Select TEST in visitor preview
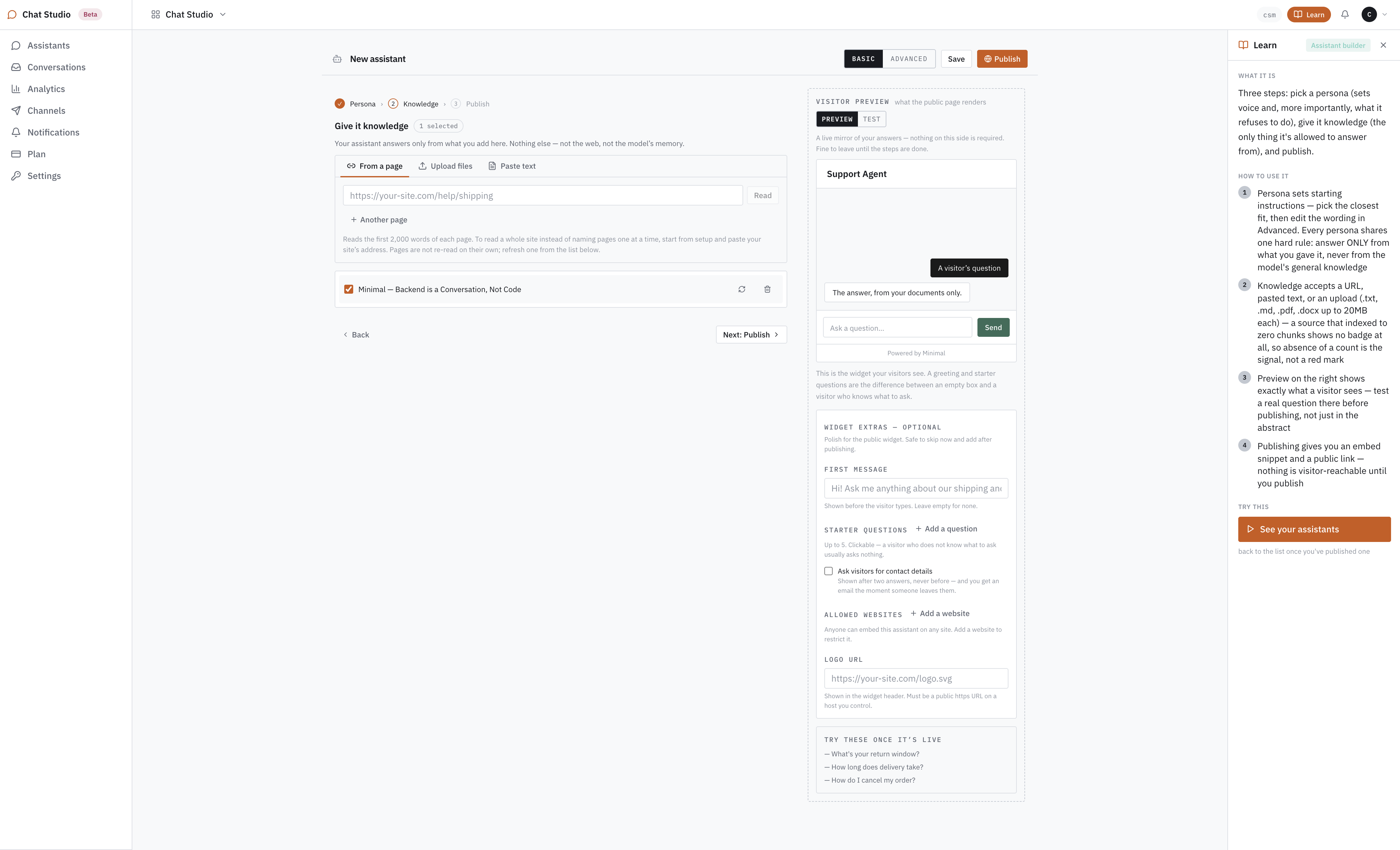The image size is (1400, 850). click(871, 119)
